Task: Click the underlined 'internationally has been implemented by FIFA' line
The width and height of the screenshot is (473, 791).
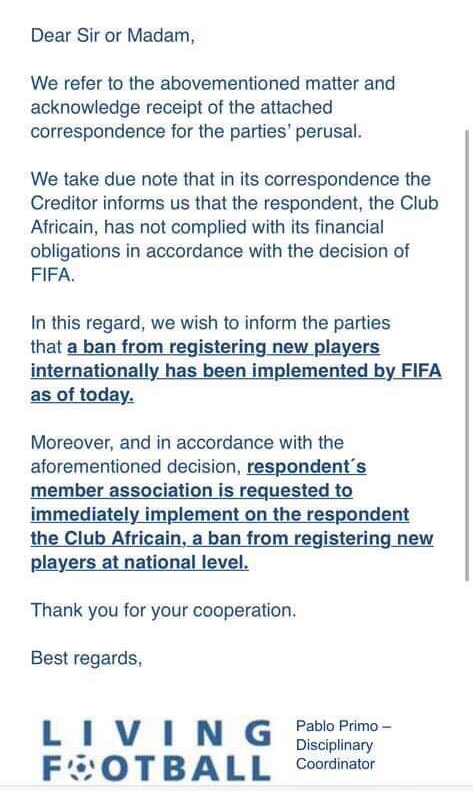Action: (x=236, y=371)
